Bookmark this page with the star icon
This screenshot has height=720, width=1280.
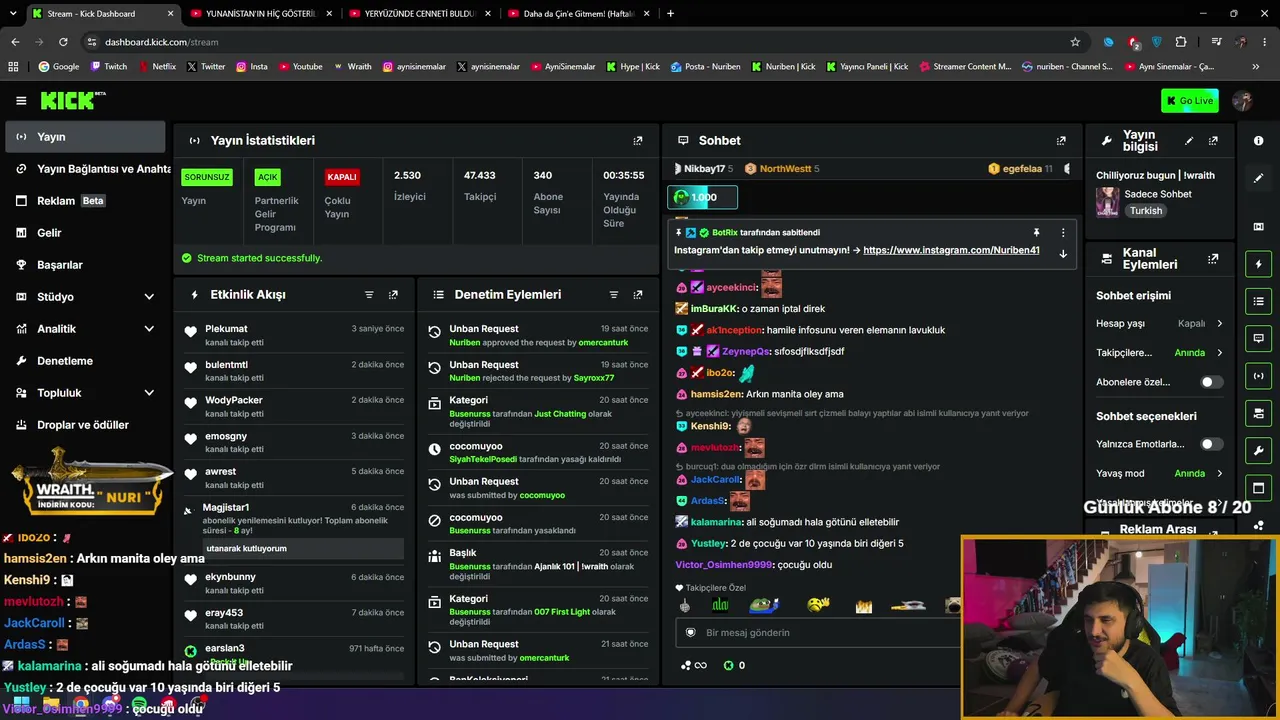[1075, 42]
